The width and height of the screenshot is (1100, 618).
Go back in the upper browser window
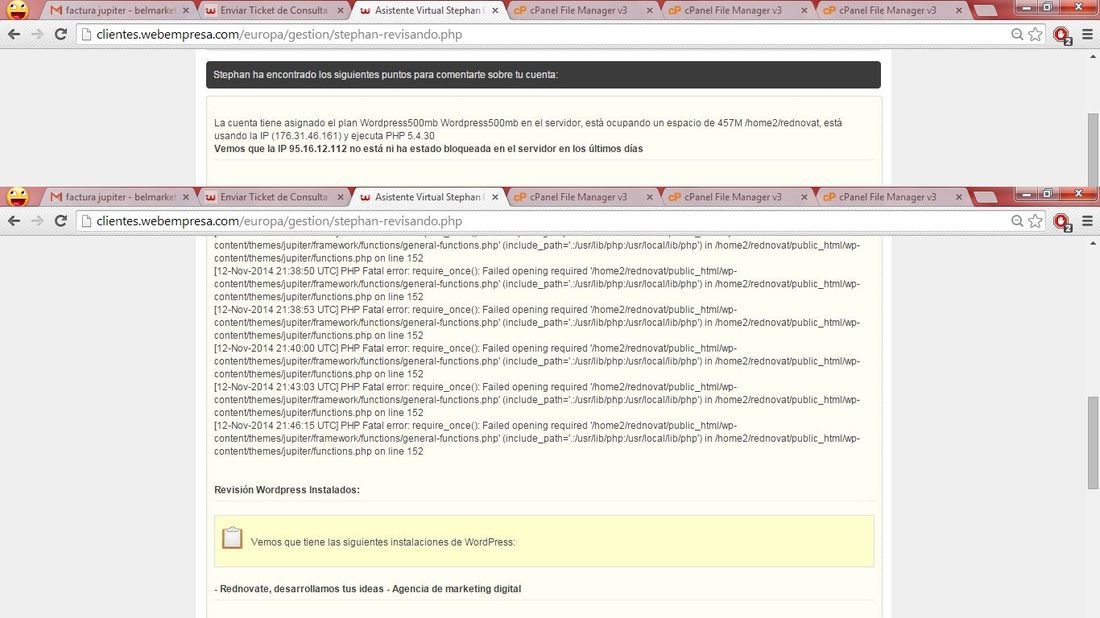[14, 34]
